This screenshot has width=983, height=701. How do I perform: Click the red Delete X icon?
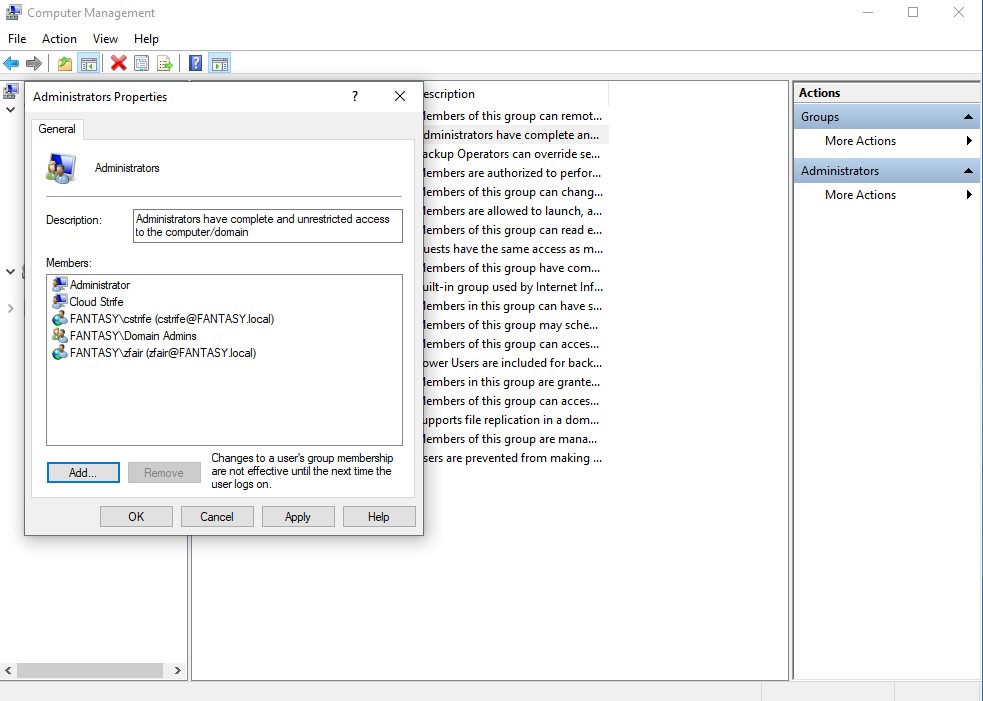[x=117, y=63]
